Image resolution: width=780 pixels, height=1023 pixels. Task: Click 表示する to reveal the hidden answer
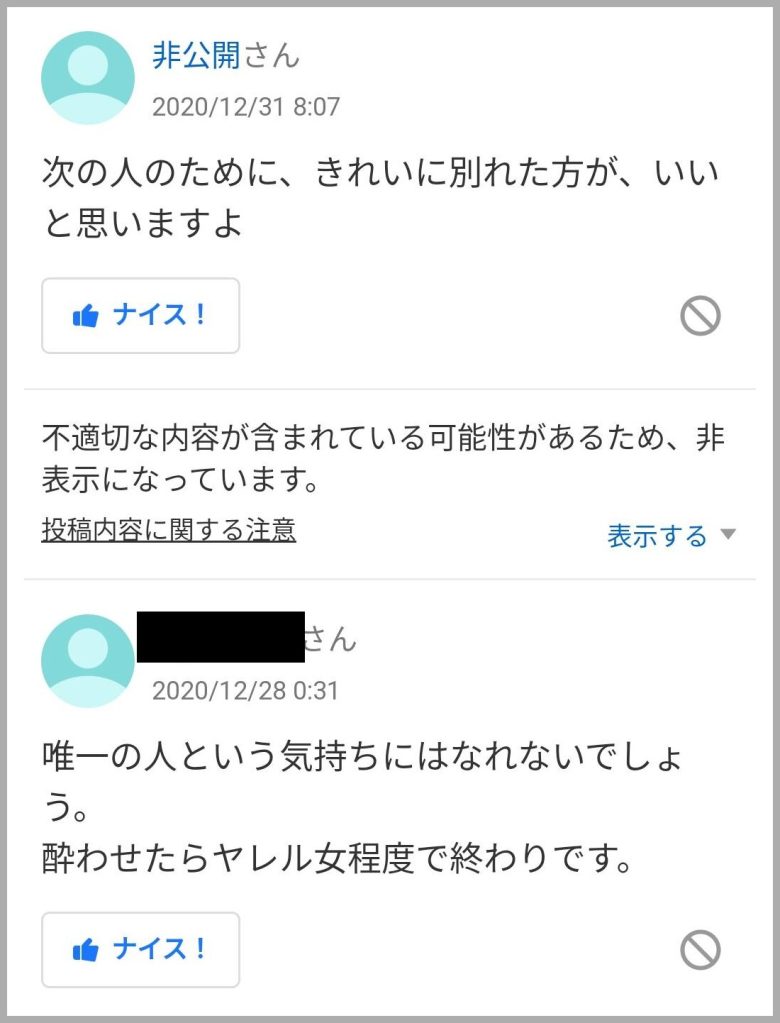[x=657, y=536]
